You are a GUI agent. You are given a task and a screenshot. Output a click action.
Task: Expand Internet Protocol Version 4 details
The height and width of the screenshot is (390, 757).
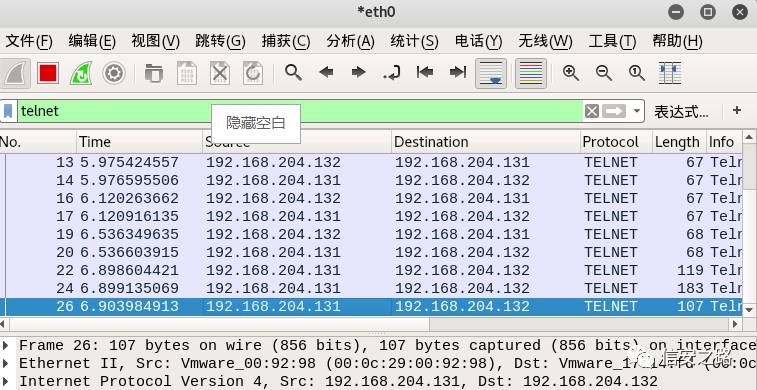tap(5, 381)
